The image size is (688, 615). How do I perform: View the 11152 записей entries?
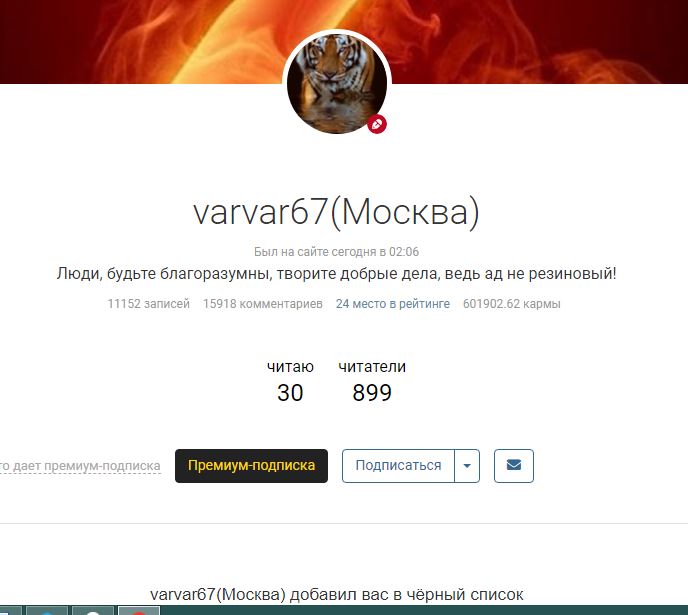pos(148,304)
